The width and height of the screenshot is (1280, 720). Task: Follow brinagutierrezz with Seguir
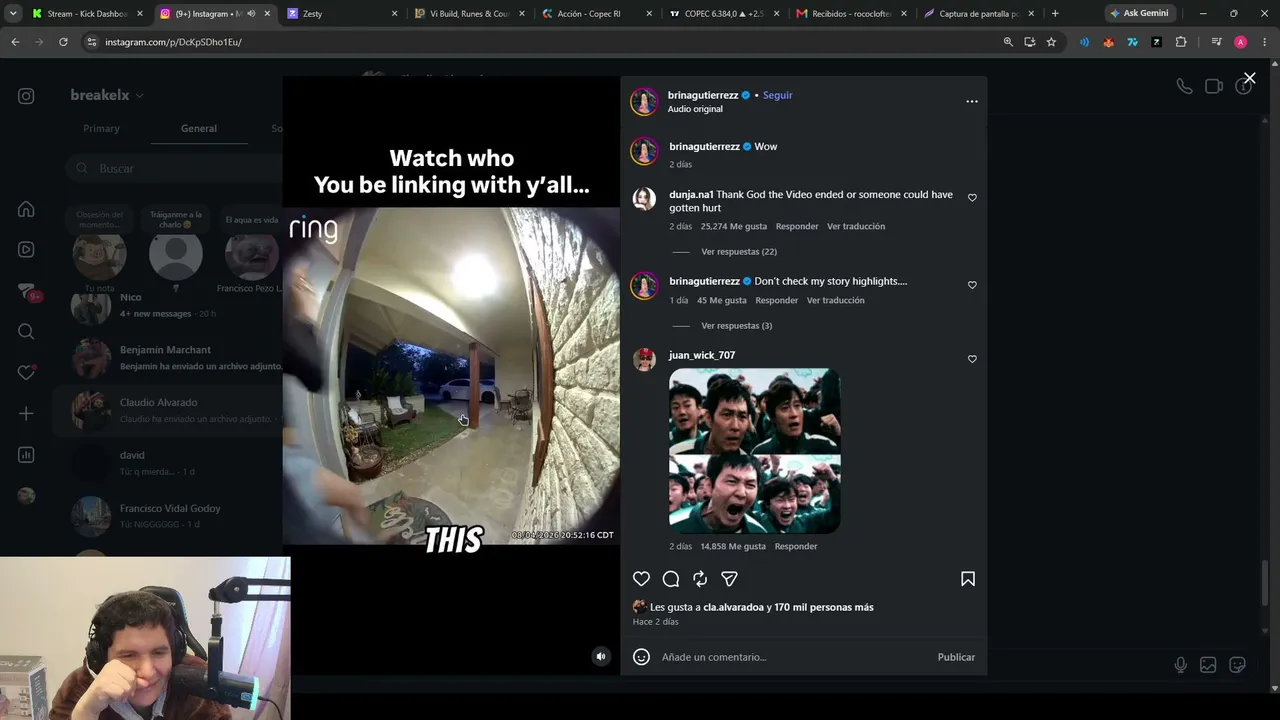[777, 95]
